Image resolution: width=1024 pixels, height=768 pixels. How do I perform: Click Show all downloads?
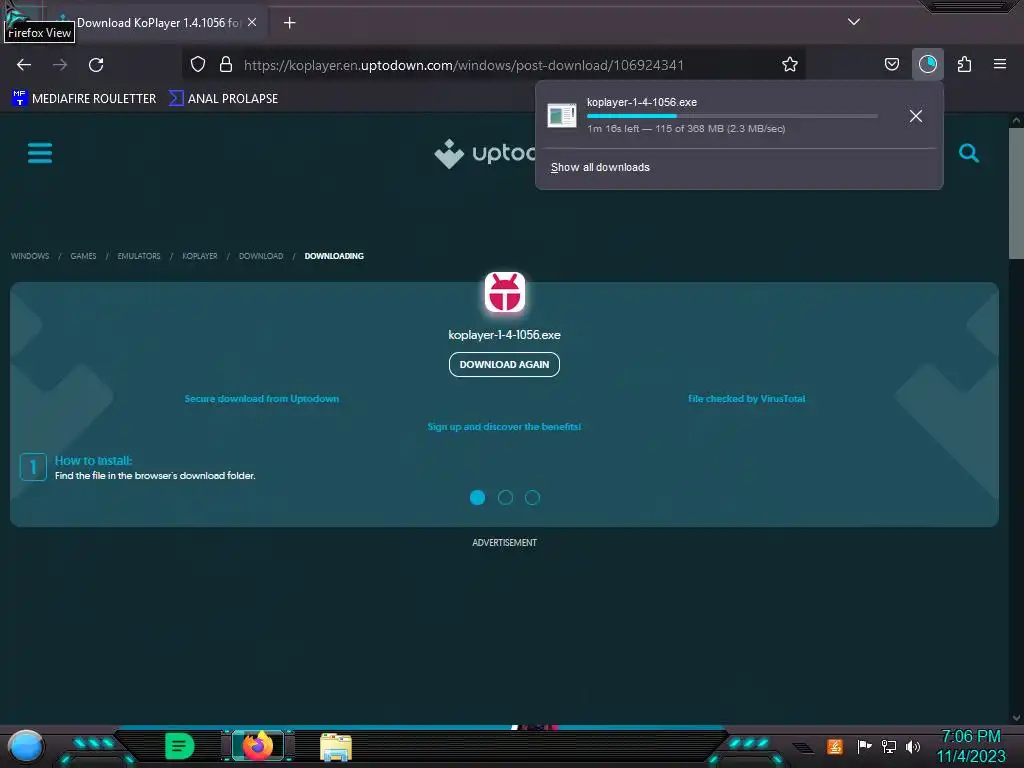click(600, 167)
